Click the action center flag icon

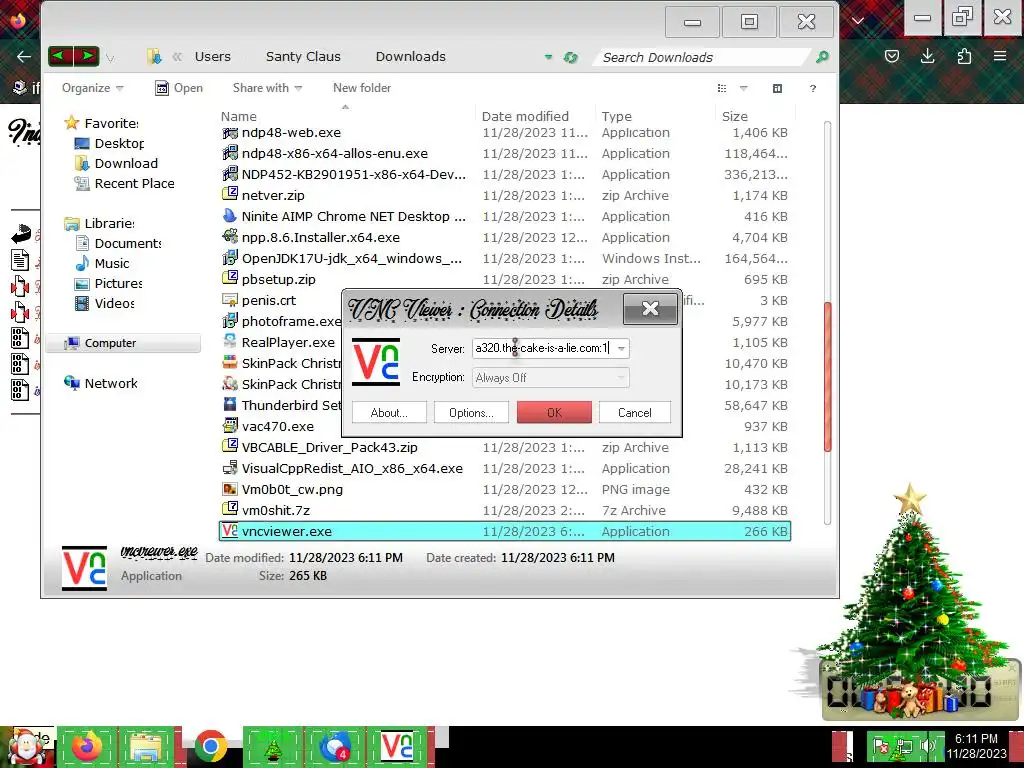[882, 746]
